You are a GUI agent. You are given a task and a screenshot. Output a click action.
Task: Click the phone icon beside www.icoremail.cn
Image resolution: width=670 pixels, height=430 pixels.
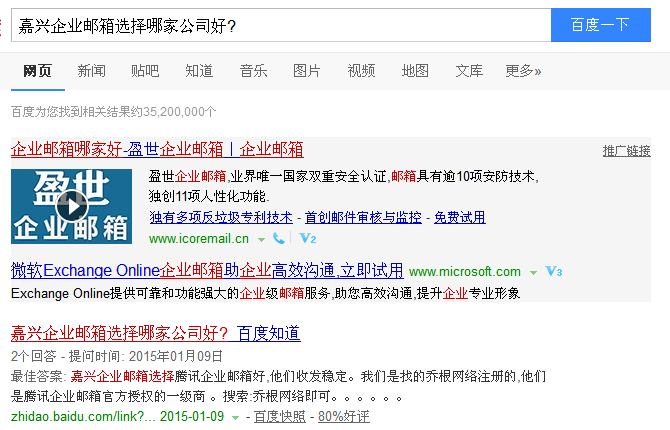[279, 239]
